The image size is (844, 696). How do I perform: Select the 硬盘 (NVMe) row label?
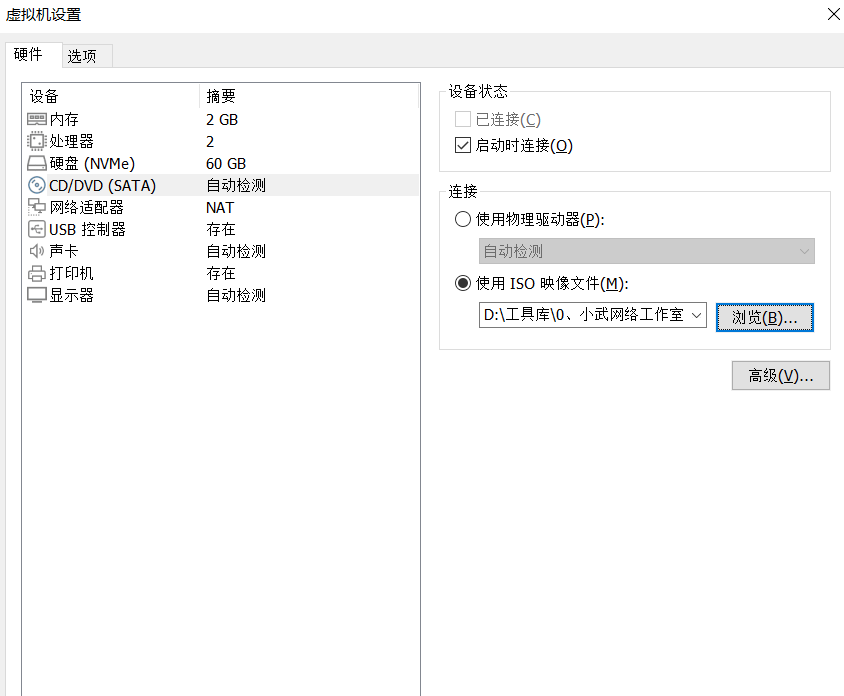pos(92,164)
